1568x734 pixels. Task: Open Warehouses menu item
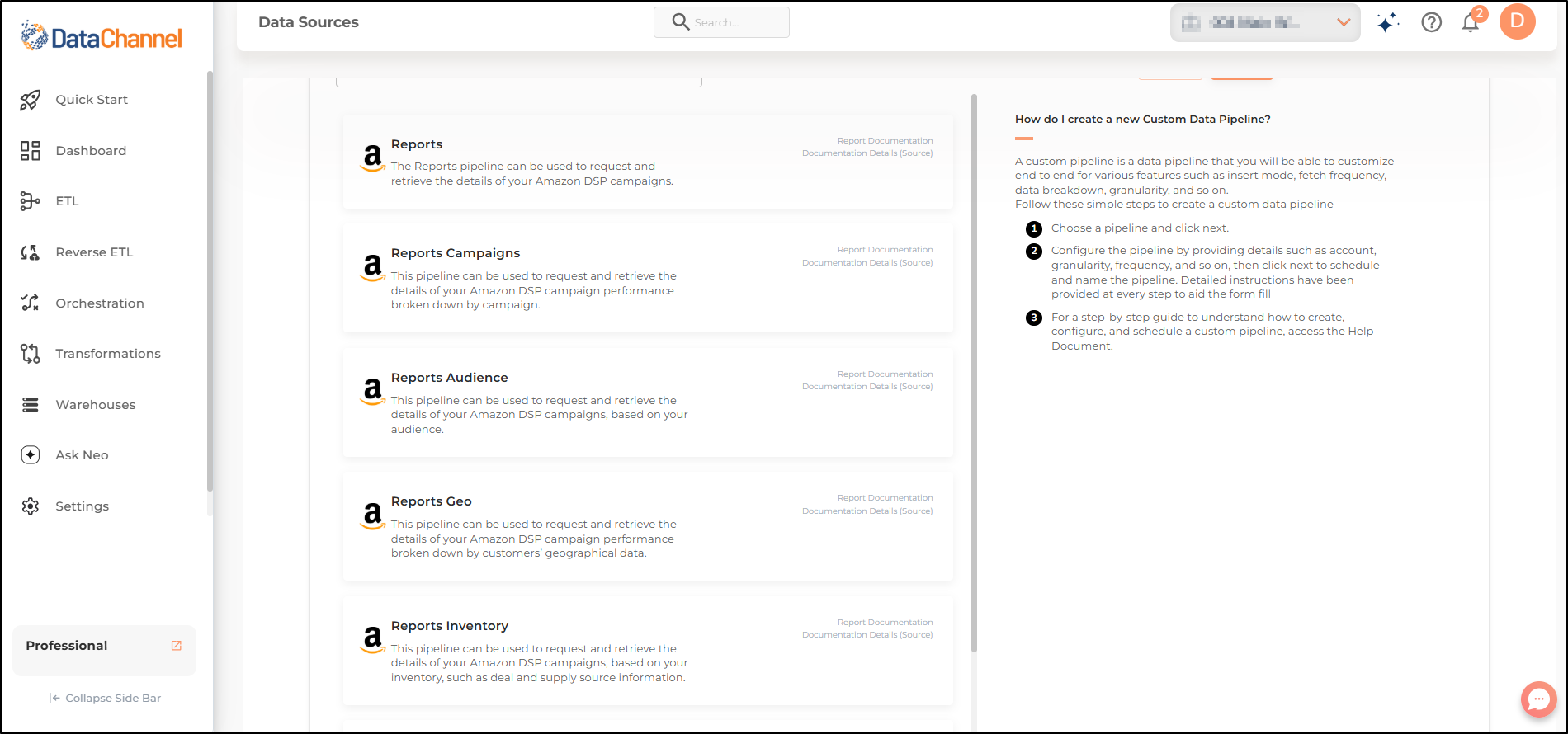tap(96, 405)
